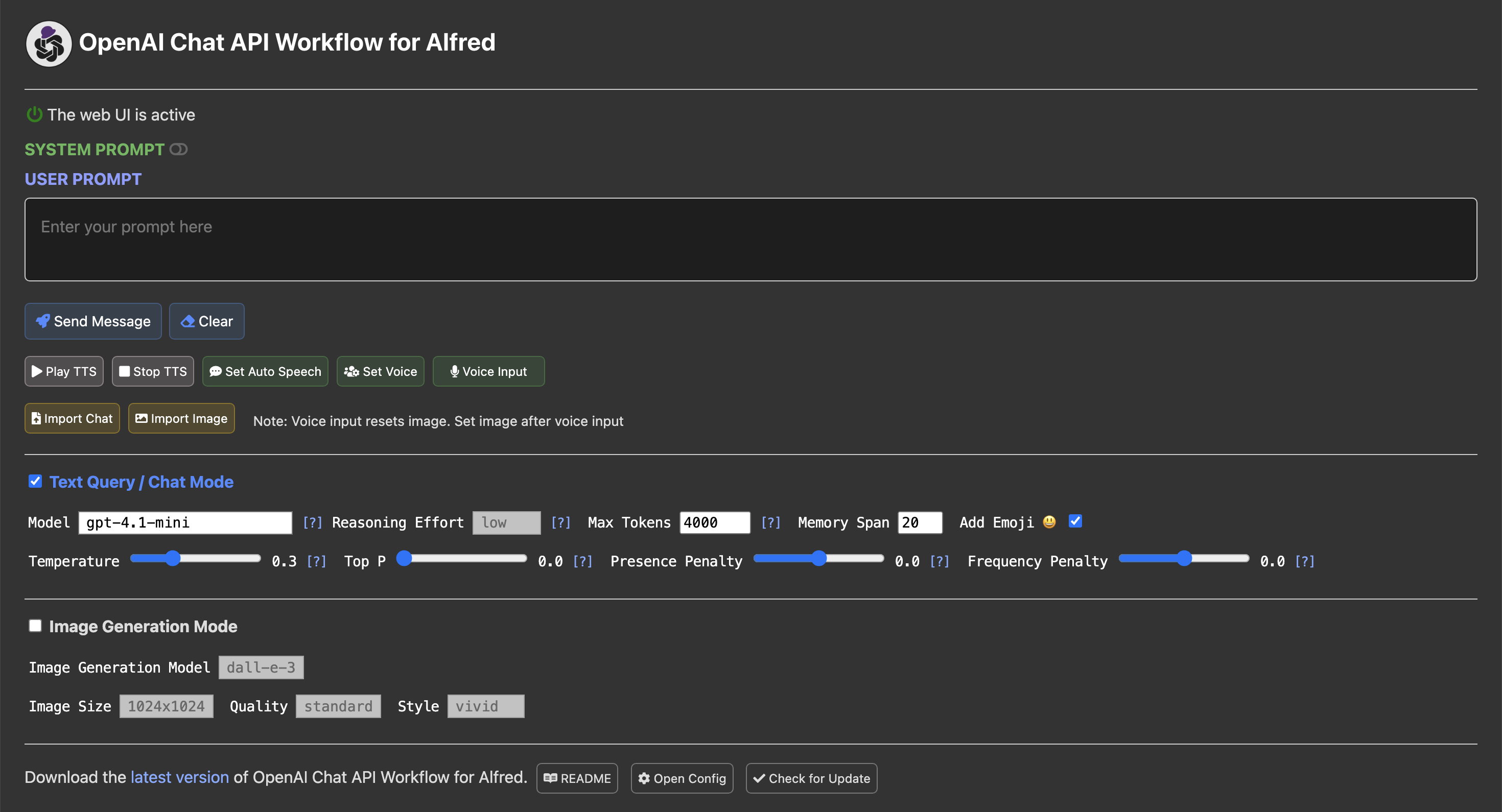1502x812 pixels.
Task: Click the Temperature slider handle
Action: coord(173,558)
